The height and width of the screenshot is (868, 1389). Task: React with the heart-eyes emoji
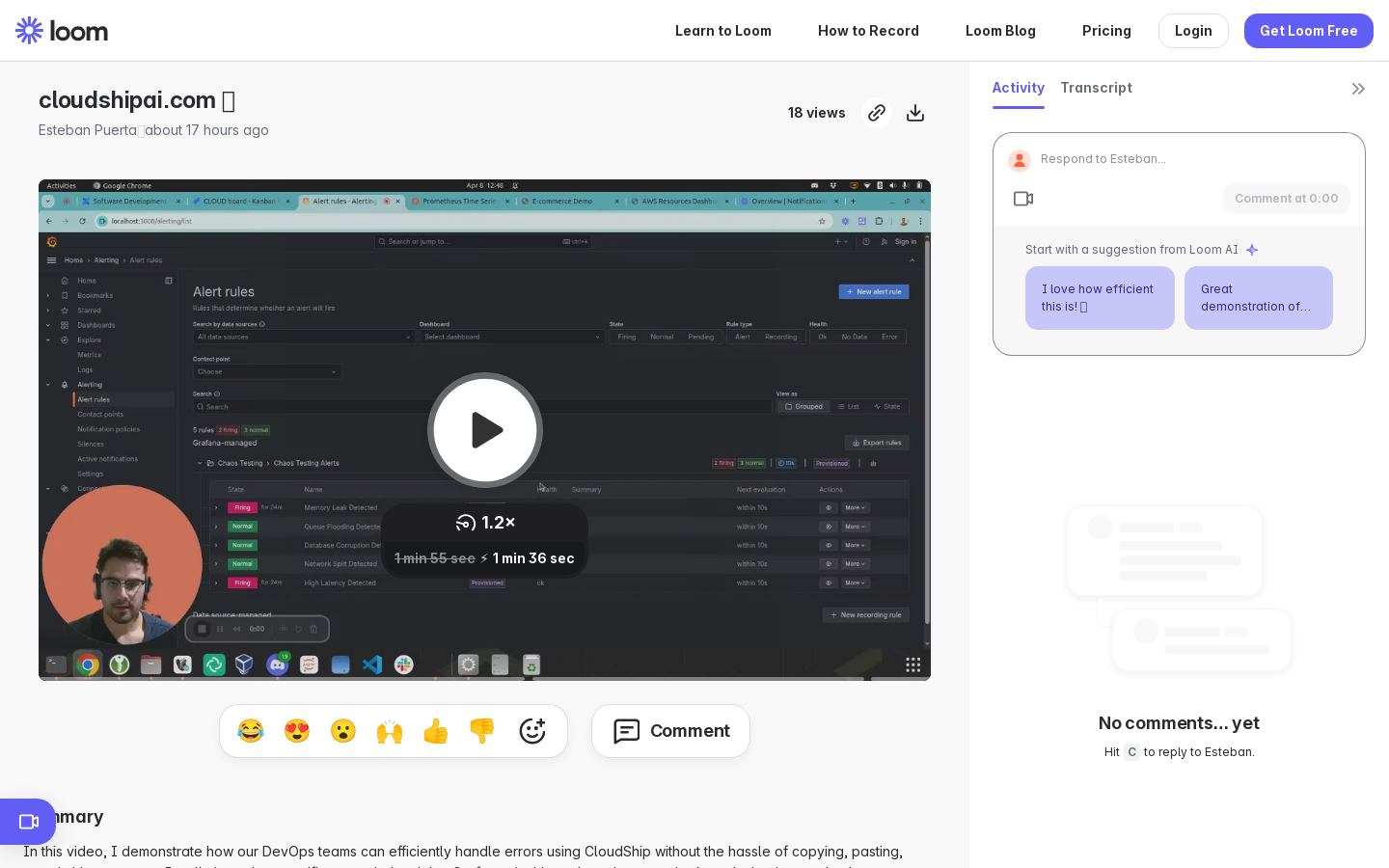297,731
